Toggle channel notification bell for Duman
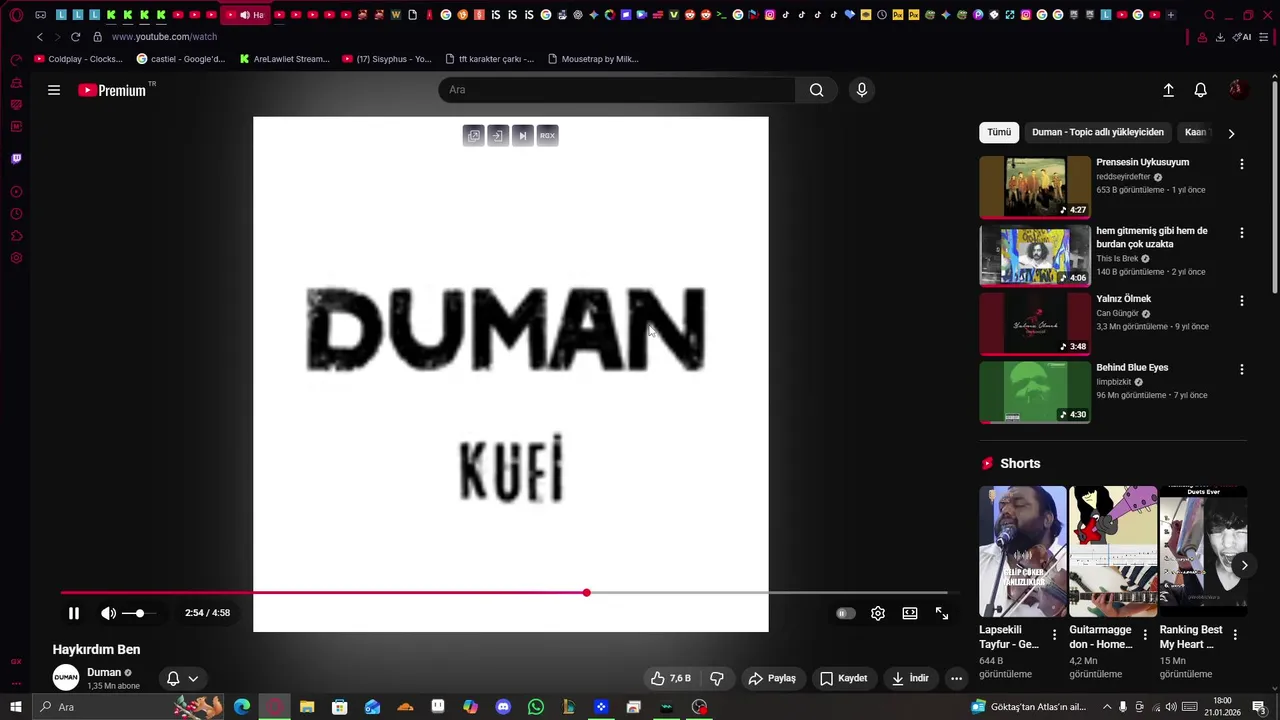This screenshot has height=720, width=1280. coord(173,678)
